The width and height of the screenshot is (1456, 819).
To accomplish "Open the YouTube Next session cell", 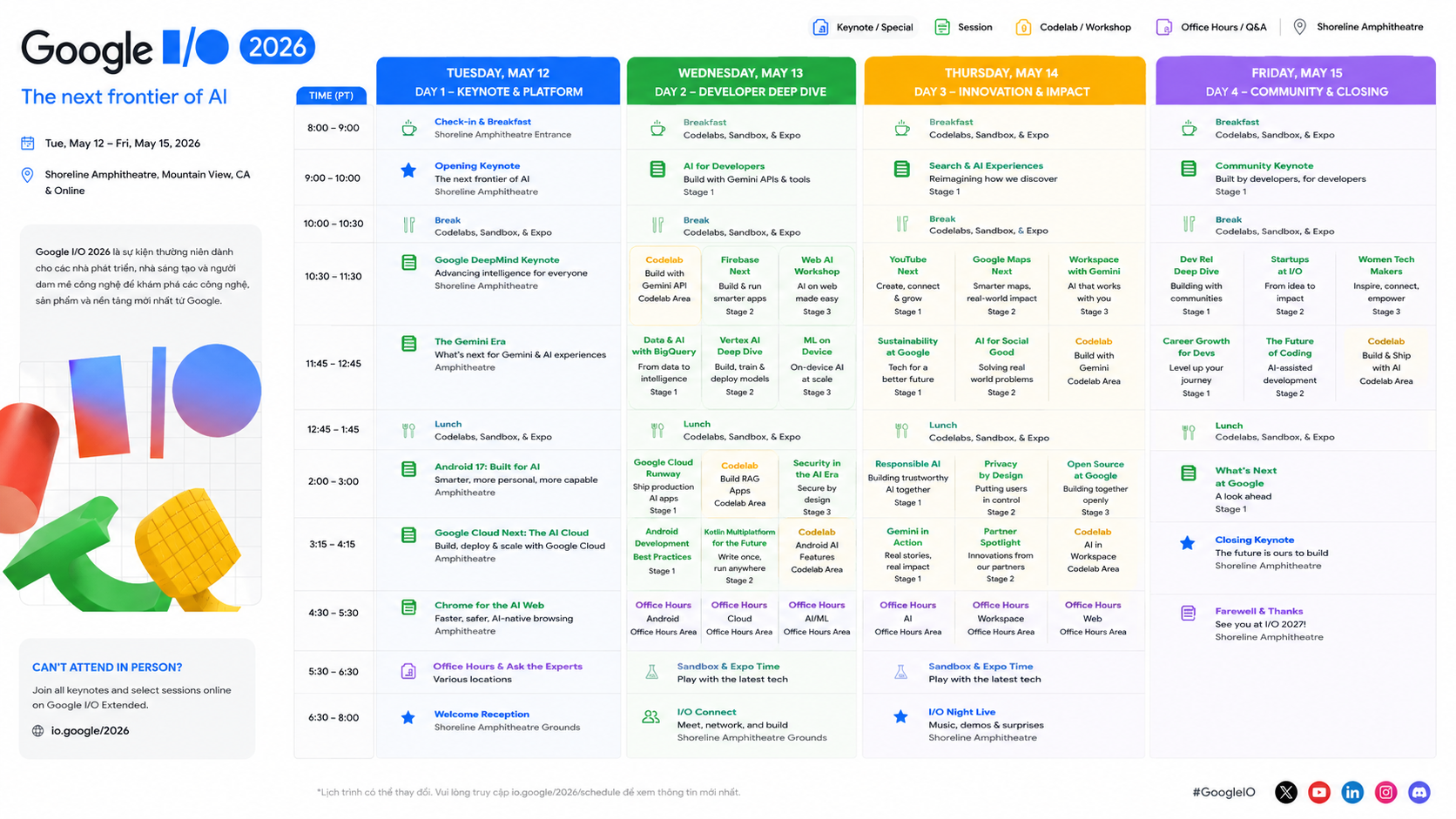I will tap(907, 285).
